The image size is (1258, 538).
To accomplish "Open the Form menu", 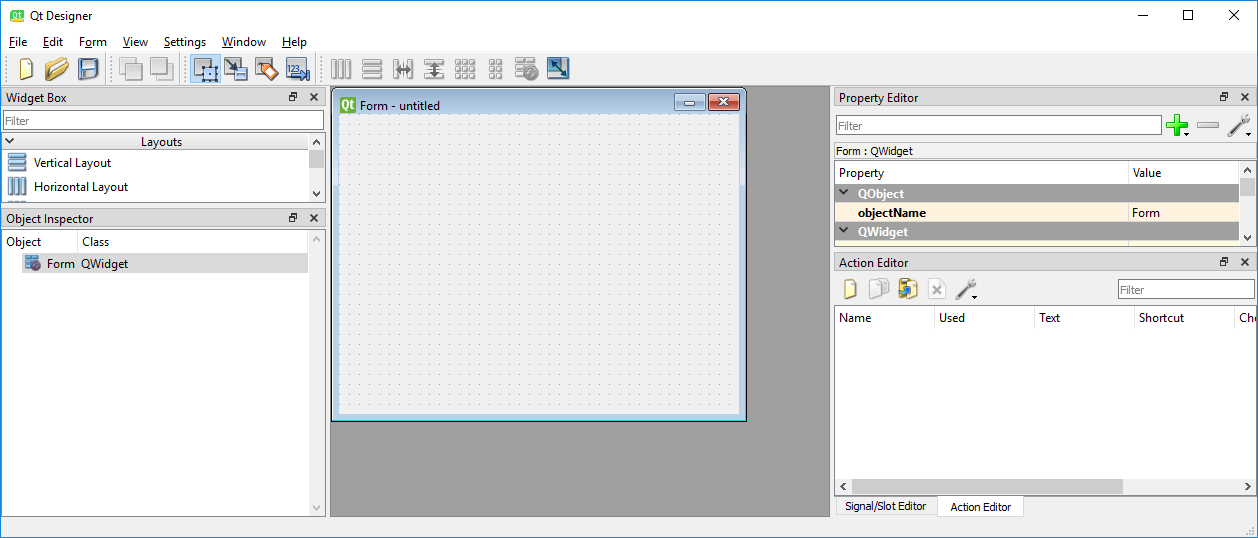I will tap(93, 42).
